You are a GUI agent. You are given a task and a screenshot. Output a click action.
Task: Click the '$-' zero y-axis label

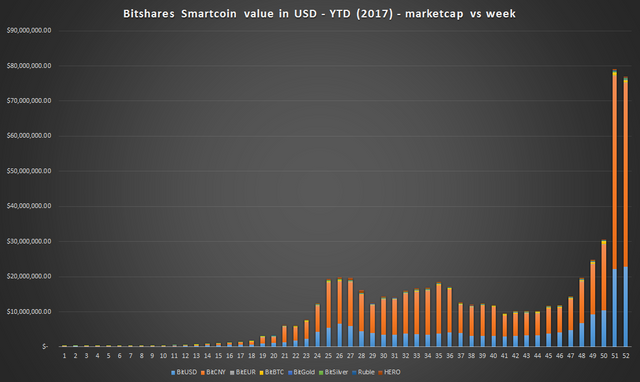pyautogui.click(x=45, y=346)
